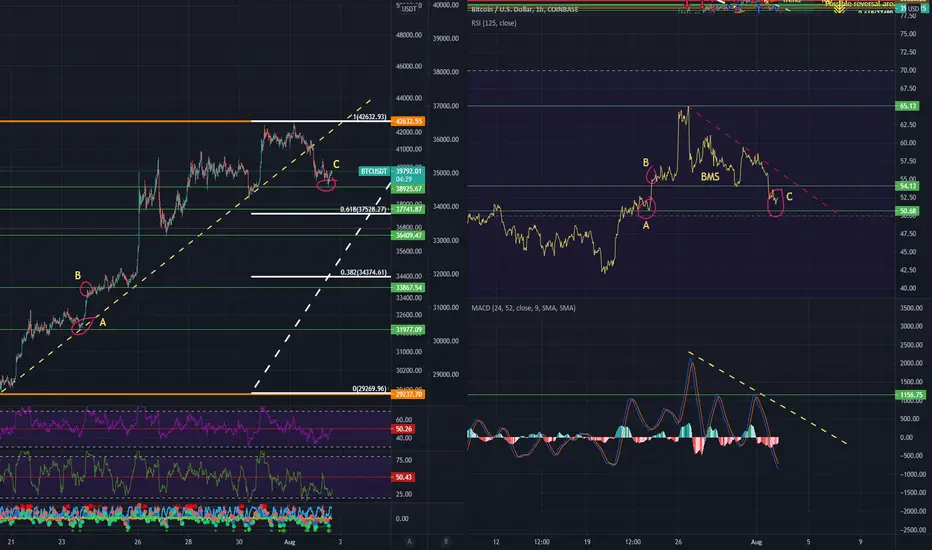Click date 30 on left time axis
Viewport: 932px width, 550px height.
(x=239, y=542)
